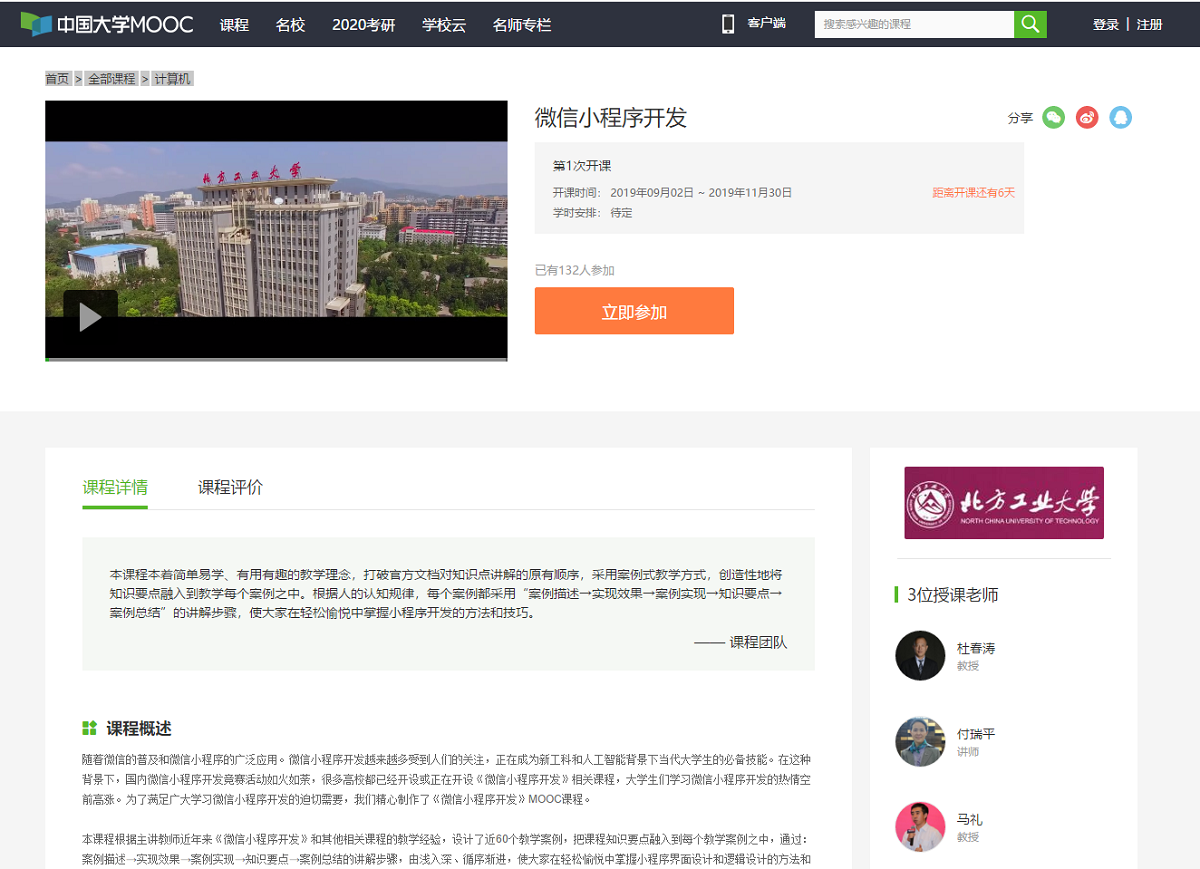Click the WeChat share icon
1200x869 pixels.
pos(1053,118)
